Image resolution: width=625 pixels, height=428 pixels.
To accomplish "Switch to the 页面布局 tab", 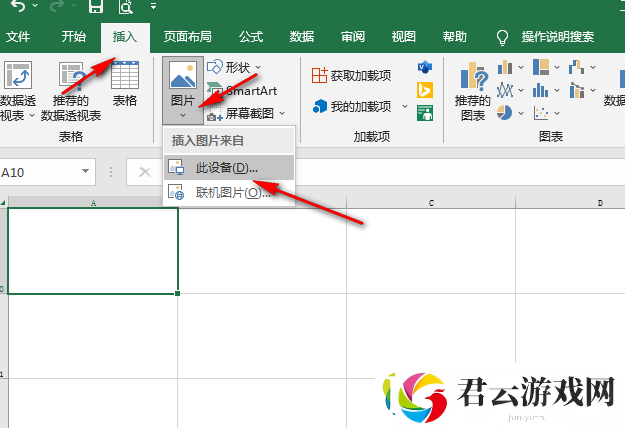I will click(187, 37).
